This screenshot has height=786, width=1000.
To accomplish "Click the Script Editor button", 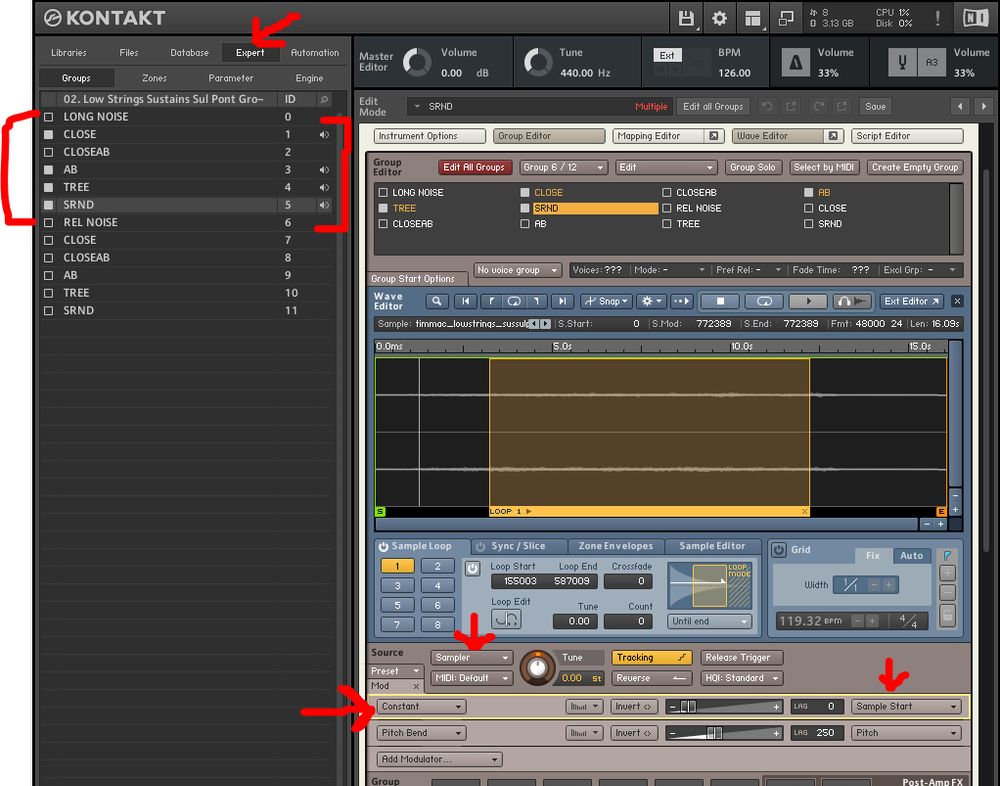I will [907, 136].
